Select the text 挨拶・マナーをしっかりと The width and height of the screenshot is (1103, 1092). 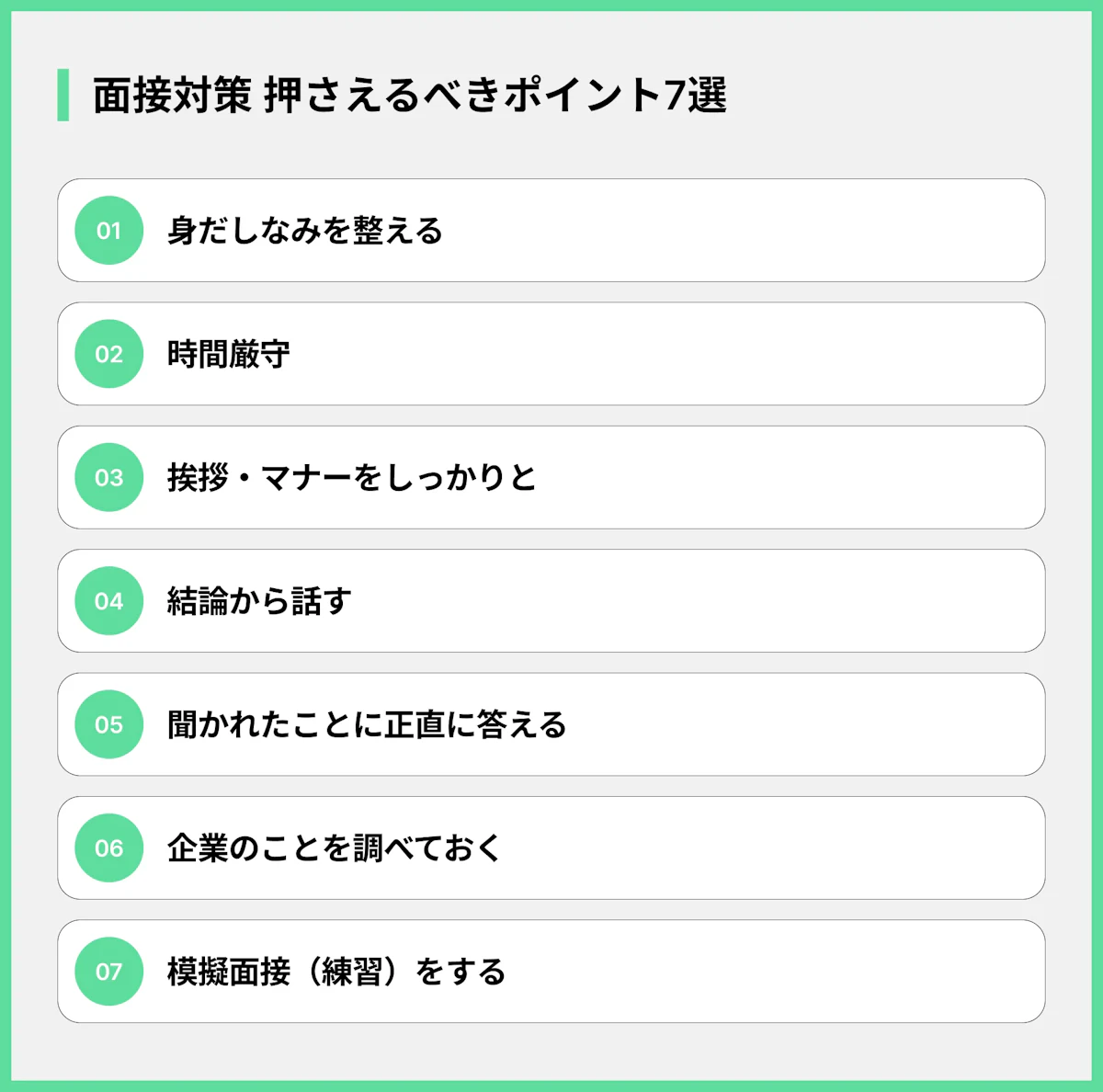352,478
